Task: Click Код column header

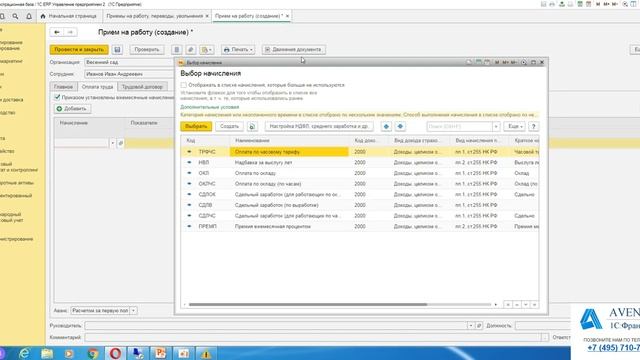Action: pyautogui.click(x=206, y=140)
